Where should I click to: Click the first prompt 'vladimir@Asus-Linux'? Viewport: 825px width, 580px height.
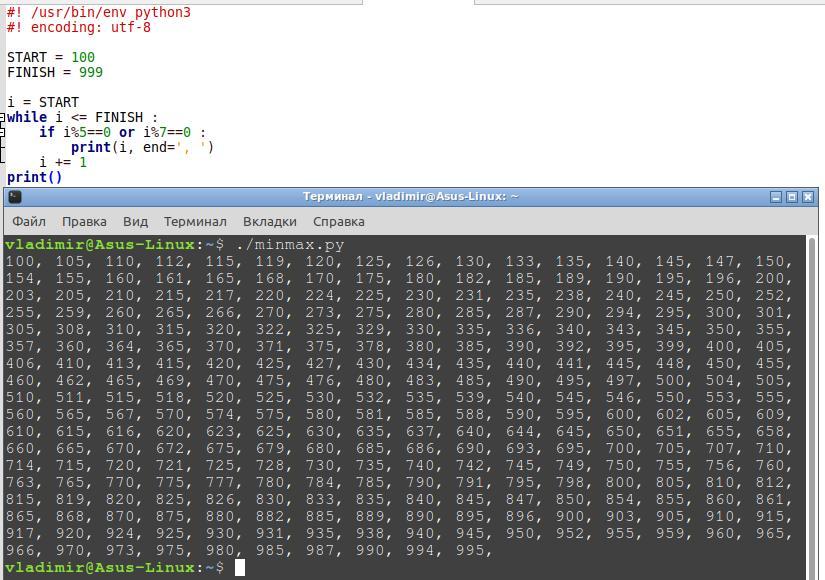100,244
